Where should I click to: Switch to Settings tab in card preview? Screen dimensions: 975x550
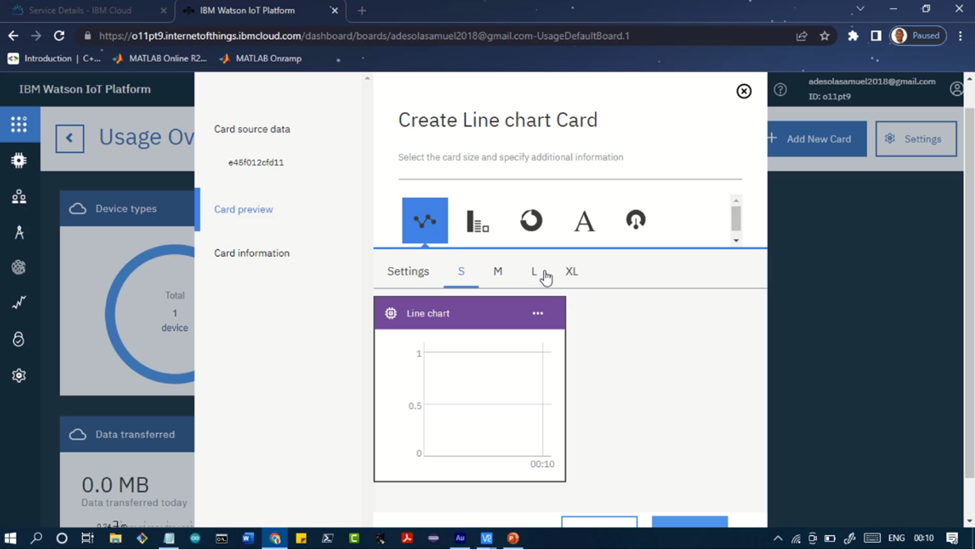[x=408, y=271]
